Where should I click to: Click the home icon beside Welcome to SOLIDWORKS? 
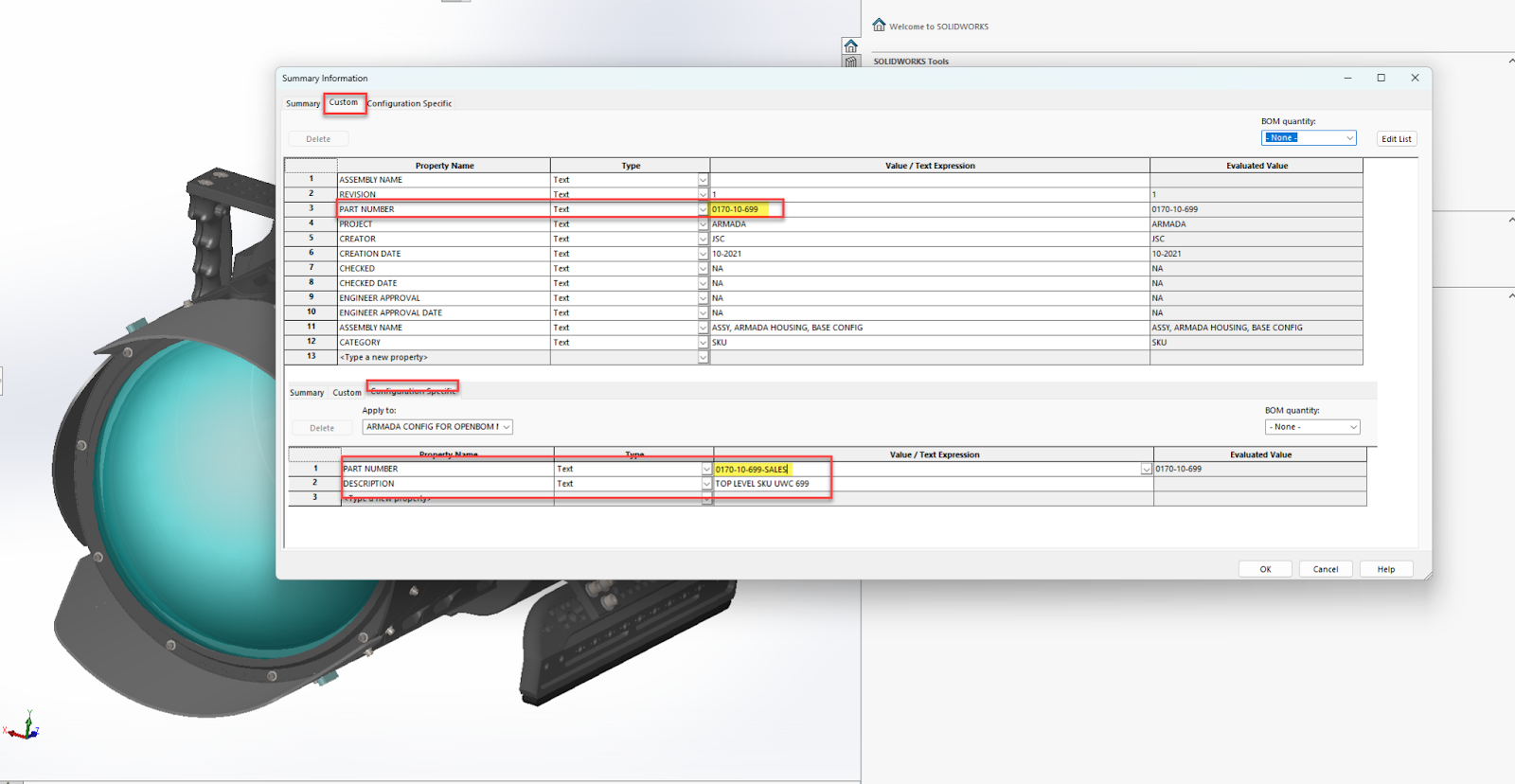[879, 26]
